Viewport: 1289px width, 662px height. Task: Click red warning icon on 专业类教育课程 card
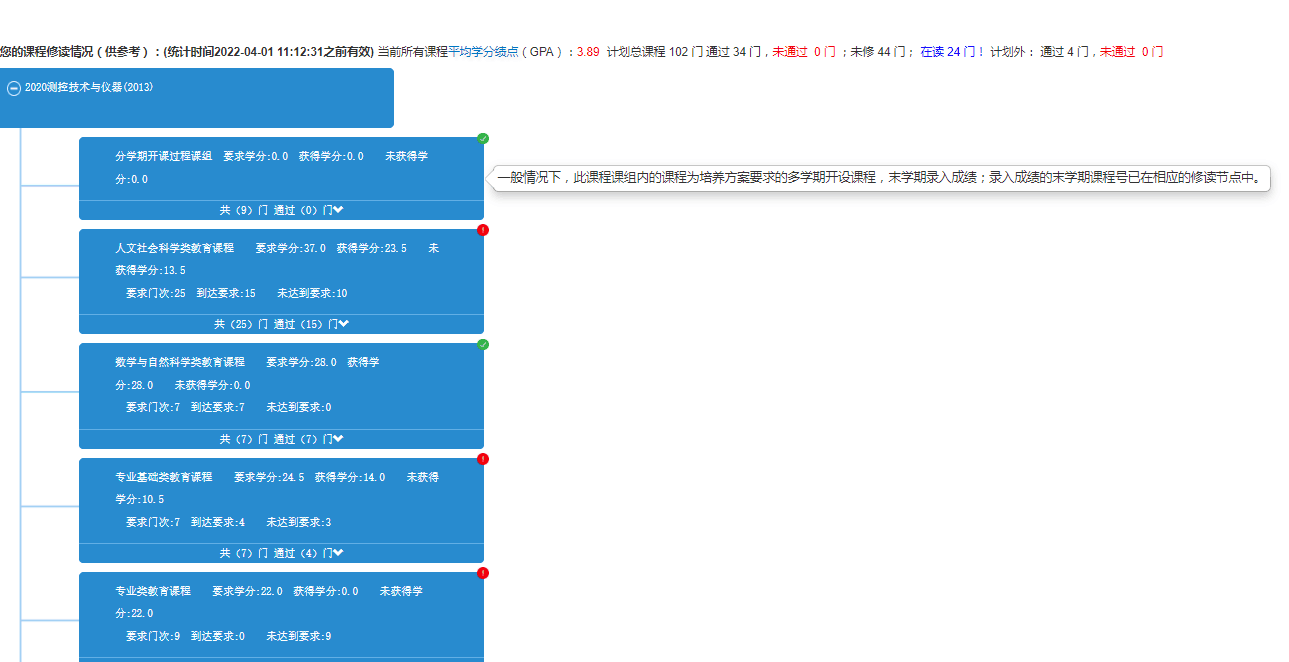pyautogui.click(x=483, y=573)
